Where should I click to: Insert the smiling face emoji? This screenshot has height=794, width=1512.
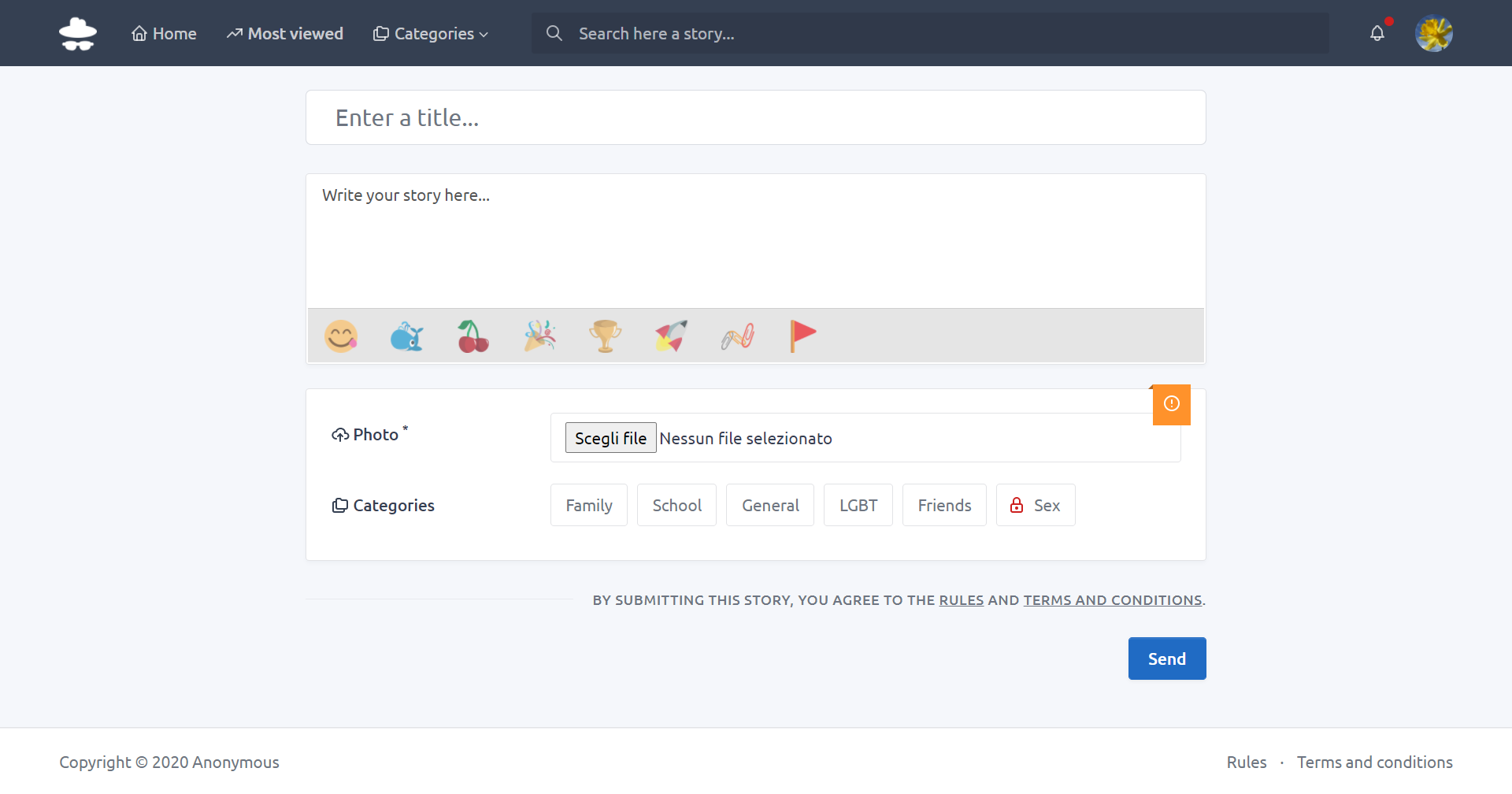[x=341, y=336]
